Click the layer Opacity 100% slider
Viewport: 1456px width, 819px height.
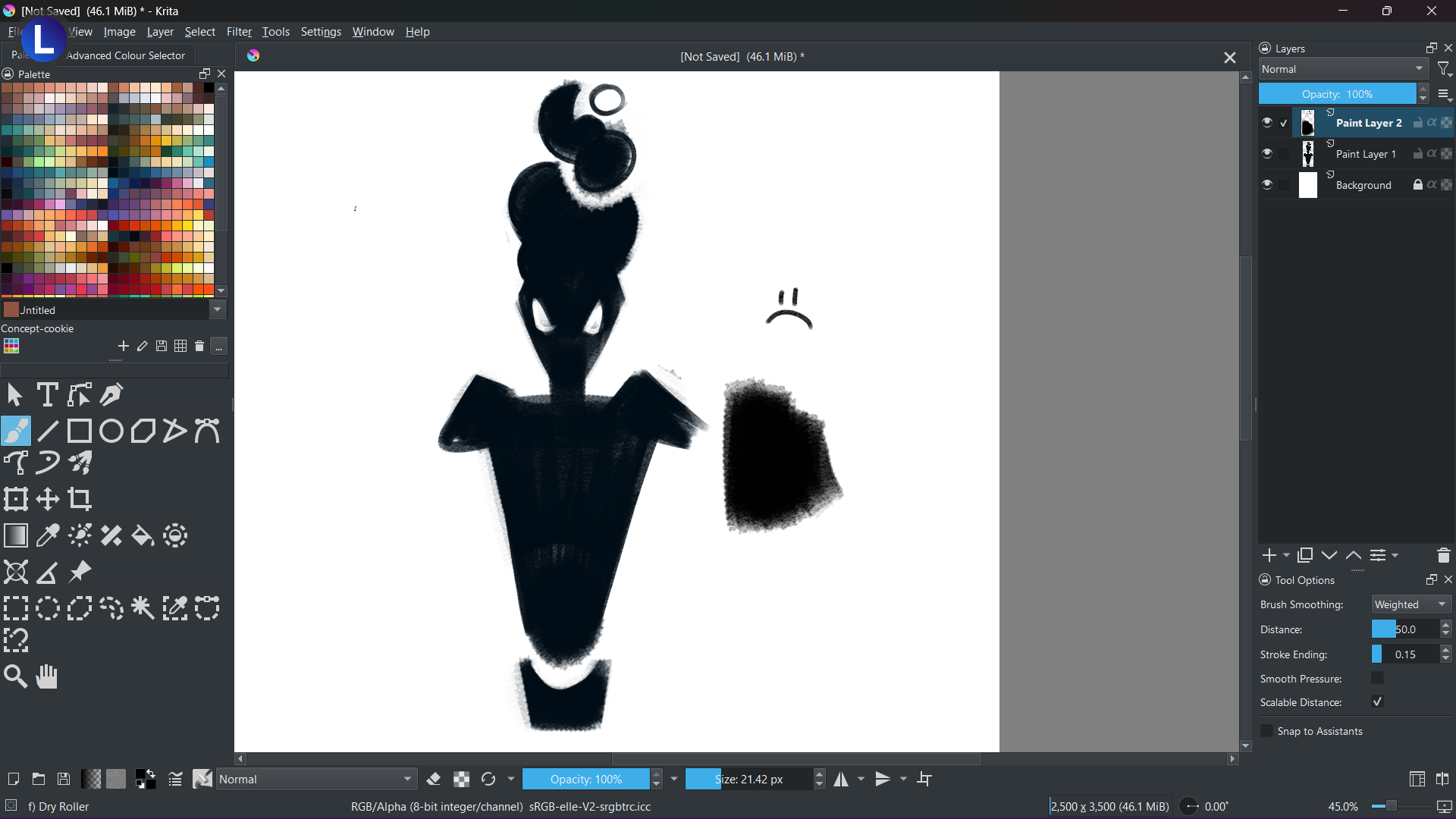(x=1337, y=94)
